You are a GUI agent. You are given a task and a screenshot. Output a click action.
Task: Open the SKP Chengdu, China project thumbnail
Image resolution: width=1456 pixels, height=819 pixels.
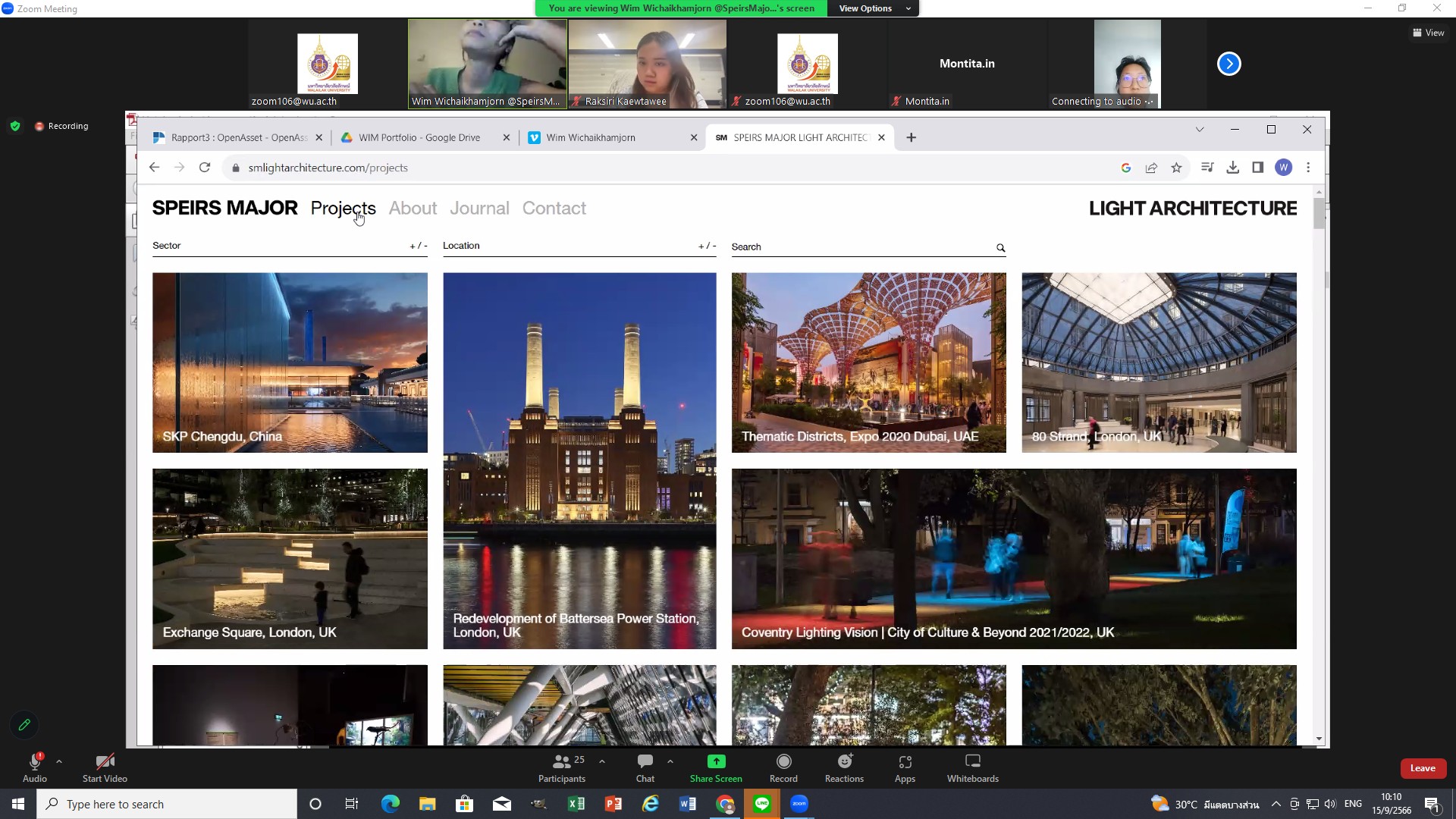290,362
